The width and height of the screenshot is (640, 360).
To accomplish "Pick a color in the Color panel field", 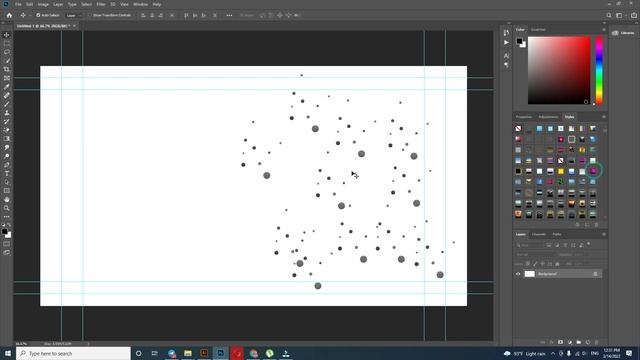I will 559,70.
